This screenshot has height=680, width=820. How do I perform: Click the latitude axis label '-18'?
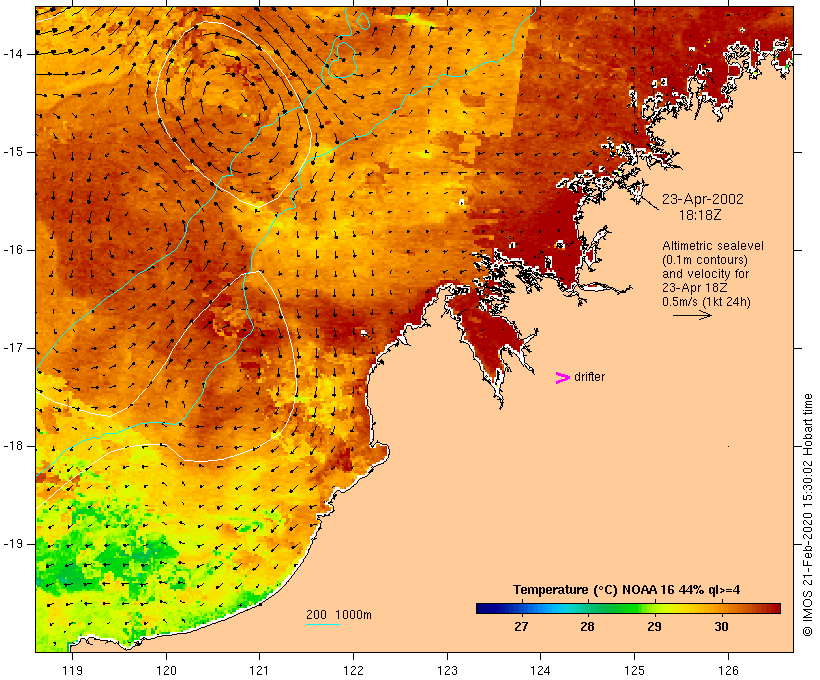[13, 446]
